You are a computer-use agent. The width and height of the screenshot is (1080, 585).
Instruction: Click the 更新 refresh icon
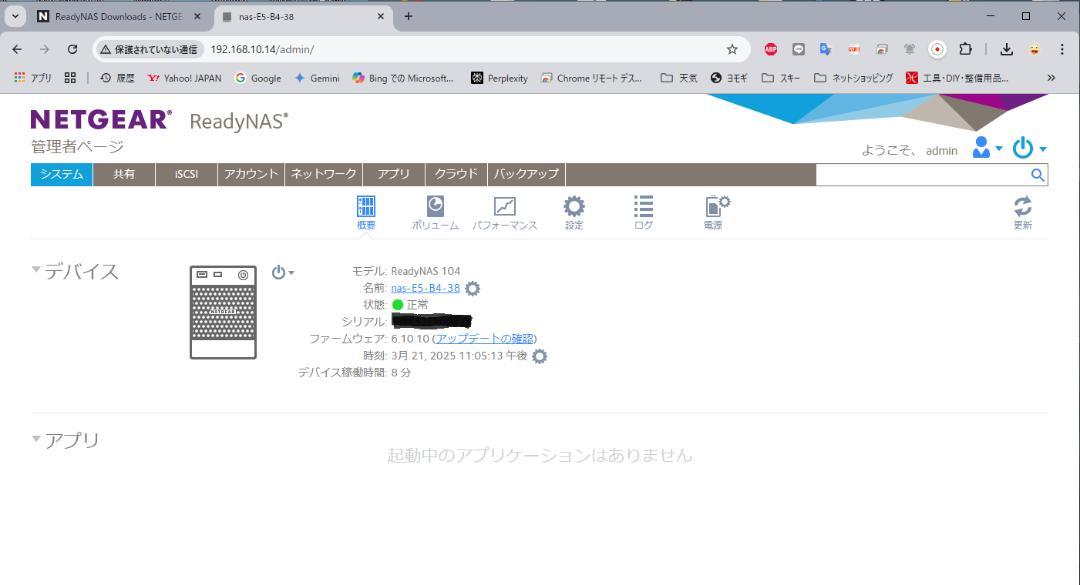click(x=1023, y=212)
